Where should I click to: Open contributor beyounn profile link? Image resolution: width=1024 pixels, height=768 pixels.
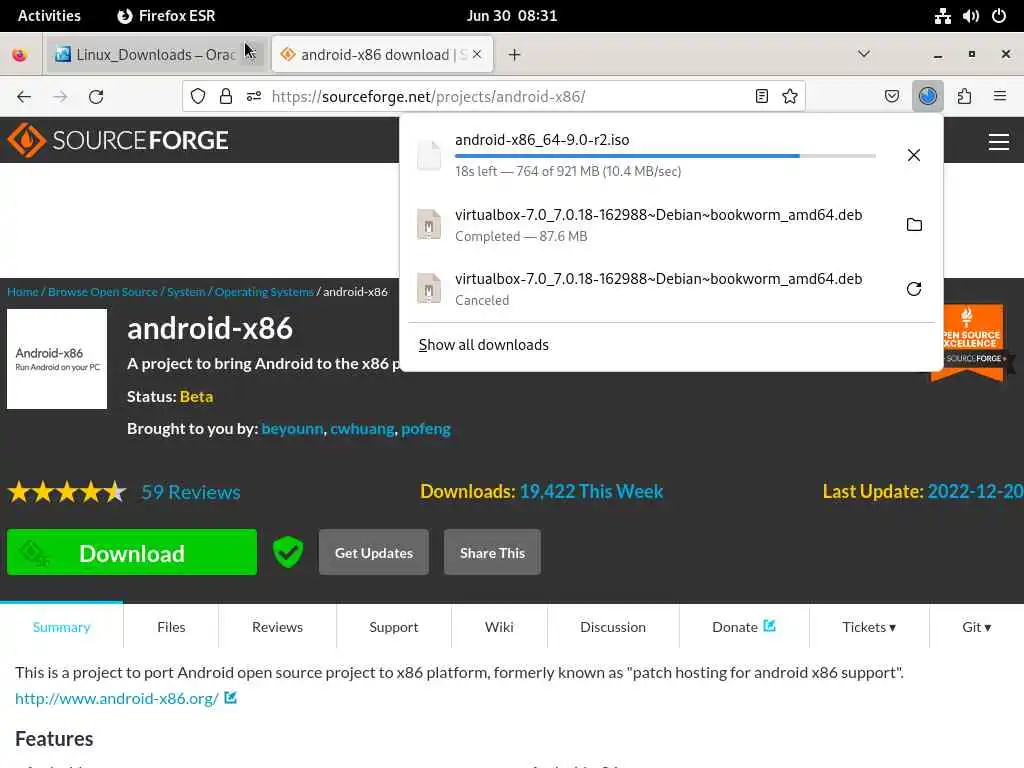(x=293, y=429)
